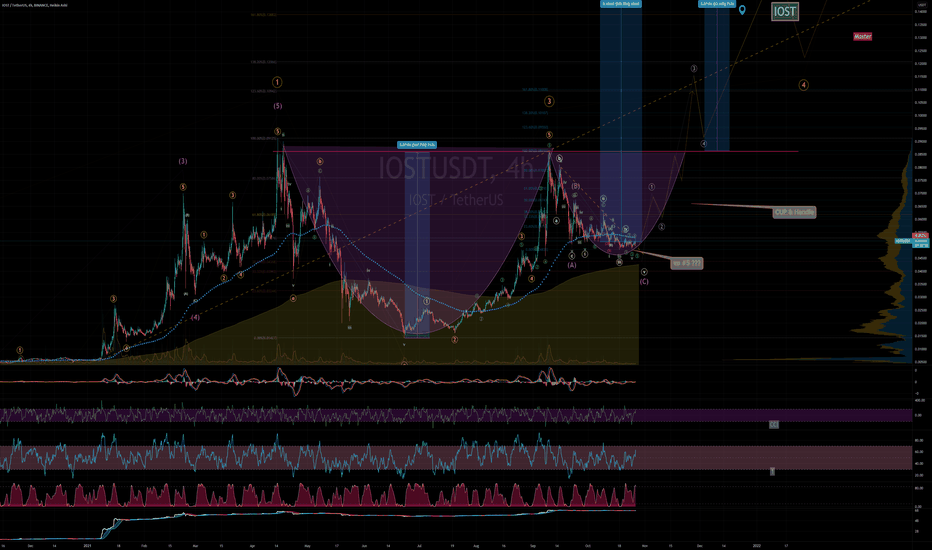This screenshot has width=932, height=550.
Task: Select the red Master label
Action: tap(862, 36)
